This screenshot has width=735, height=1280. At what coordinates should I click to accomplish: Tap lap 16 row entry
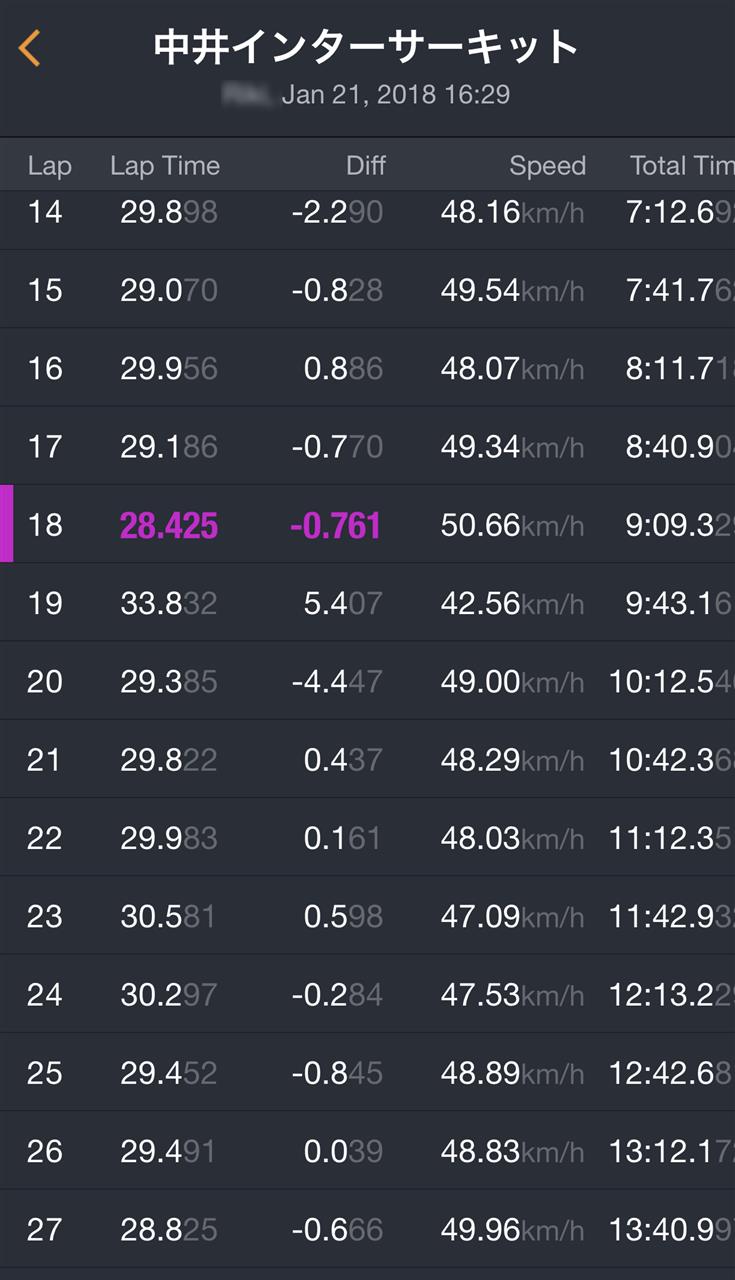point(367,368)
